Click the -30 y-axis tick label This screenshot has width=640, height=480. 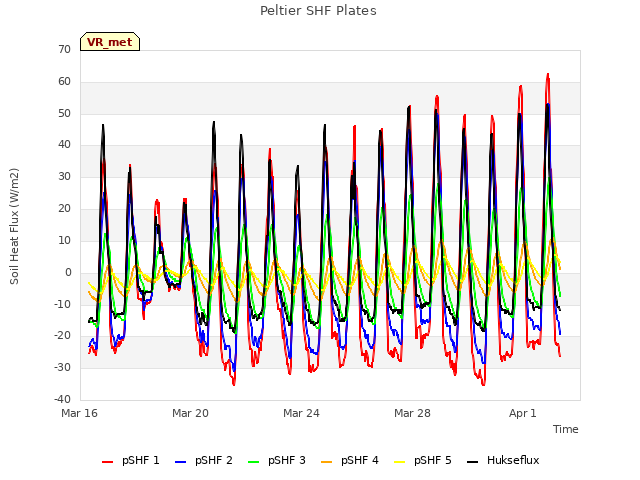coord(63,367)
